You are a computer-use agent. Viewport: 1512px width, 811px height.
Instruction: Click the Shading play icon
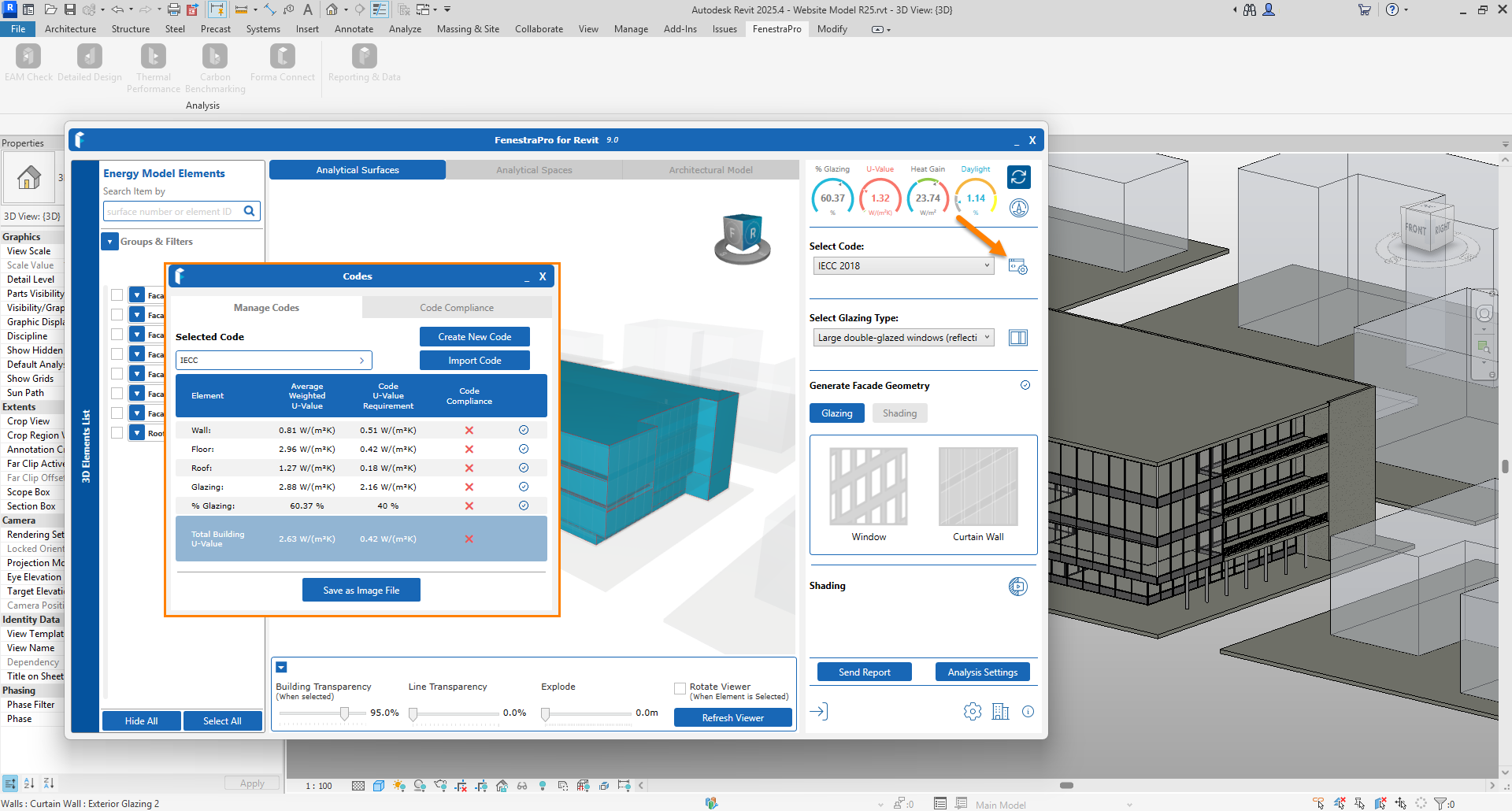coord(1017,587)
